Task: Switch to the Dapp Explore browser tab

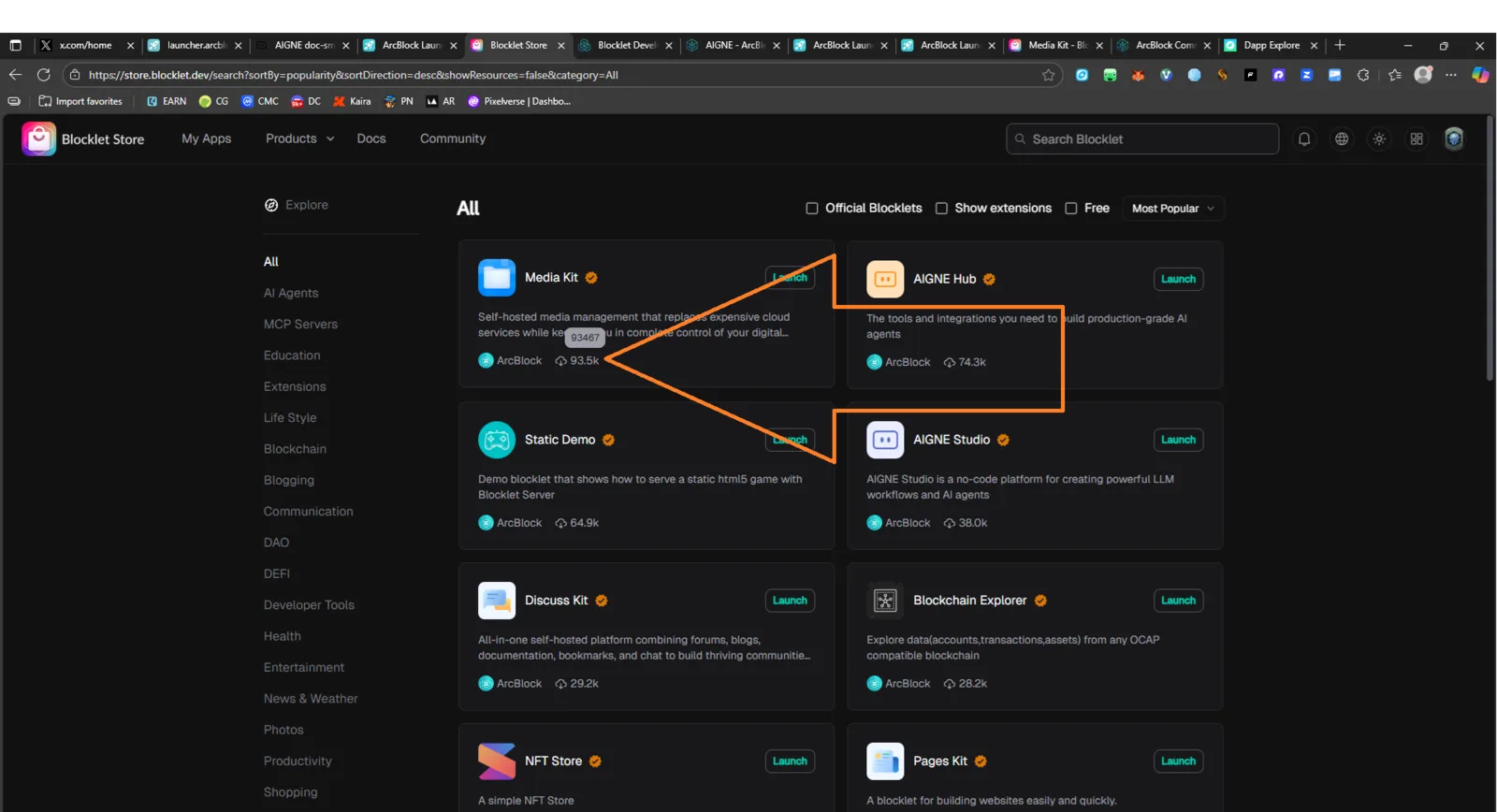Action: pyautogui.click(x=1270, y=45)
